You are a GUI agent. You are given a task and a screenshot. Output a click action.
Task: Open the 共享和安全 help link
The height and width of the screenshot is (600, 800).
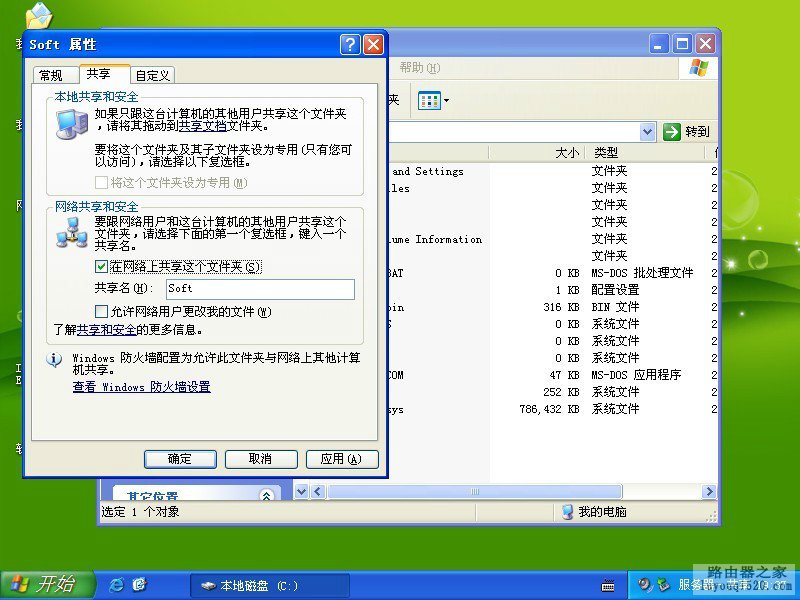106,330
